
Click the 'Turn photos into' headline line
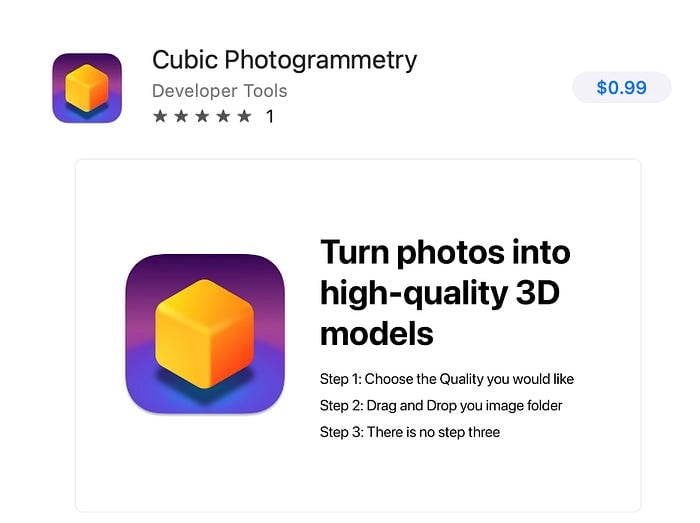pos(445,253)
